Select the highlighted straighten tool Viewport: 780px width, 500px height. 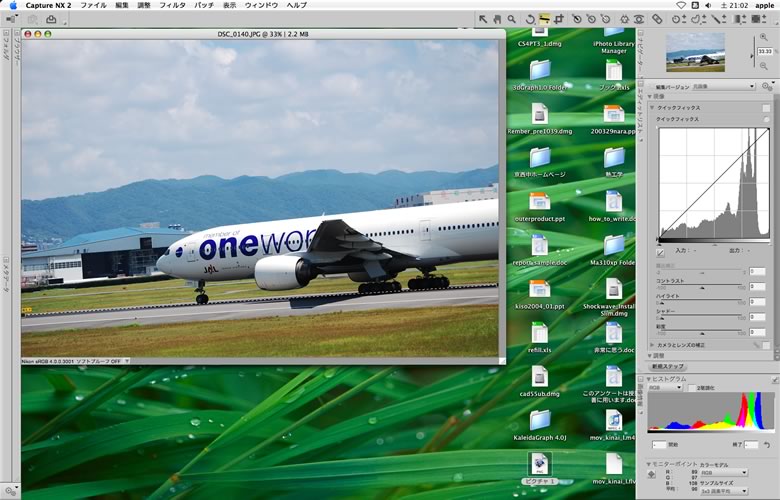(544, 19)
